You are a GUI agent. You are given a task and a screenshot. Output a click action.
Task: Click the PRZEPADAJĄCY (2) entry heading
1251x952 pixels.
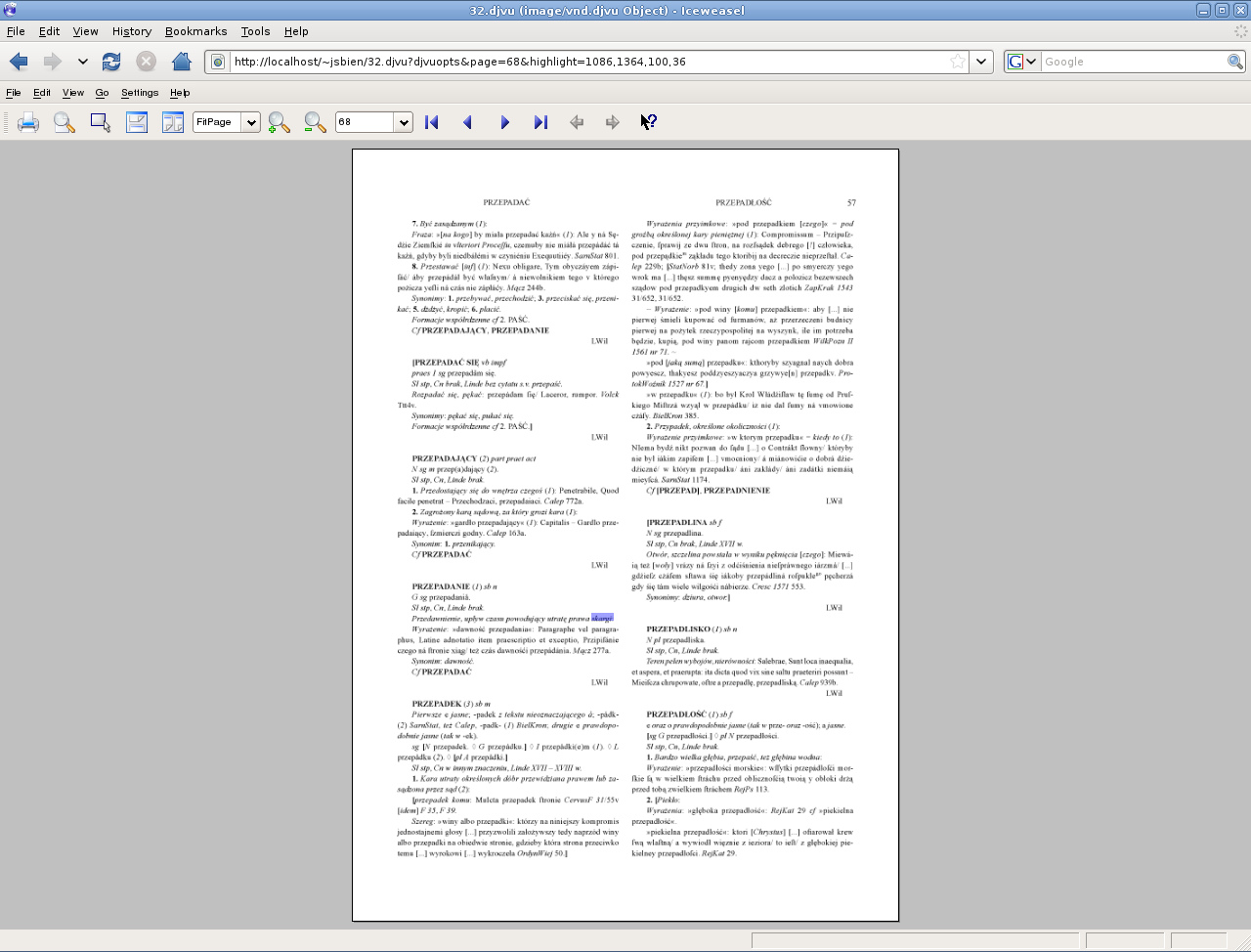point(474,458)
